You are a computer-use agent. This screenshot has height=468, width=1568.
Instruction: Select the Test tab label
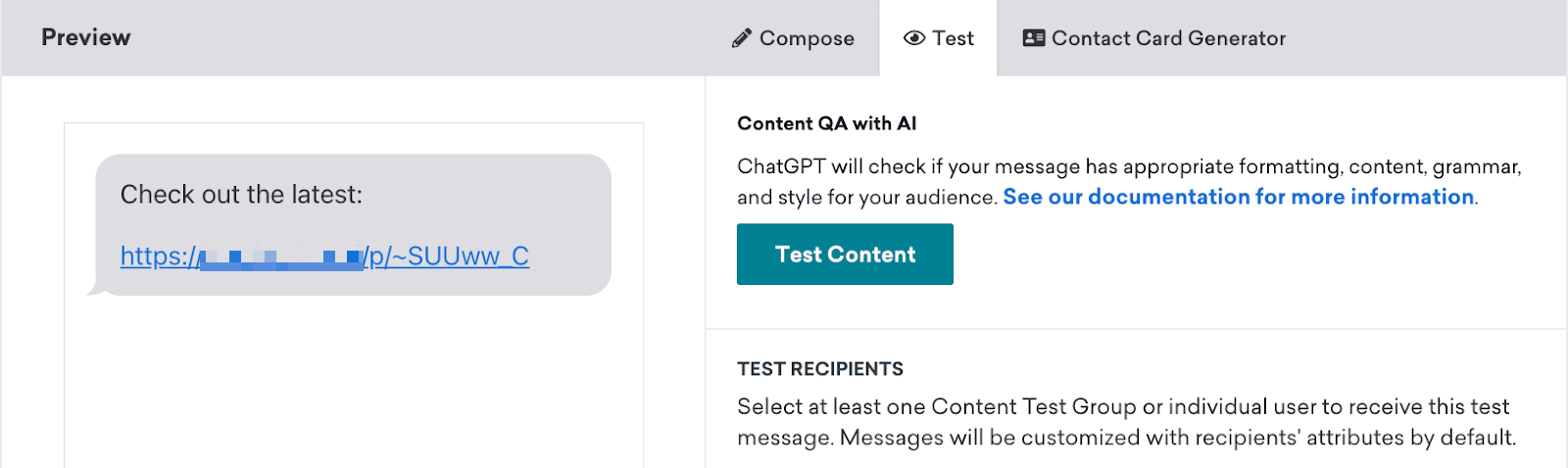953,38
